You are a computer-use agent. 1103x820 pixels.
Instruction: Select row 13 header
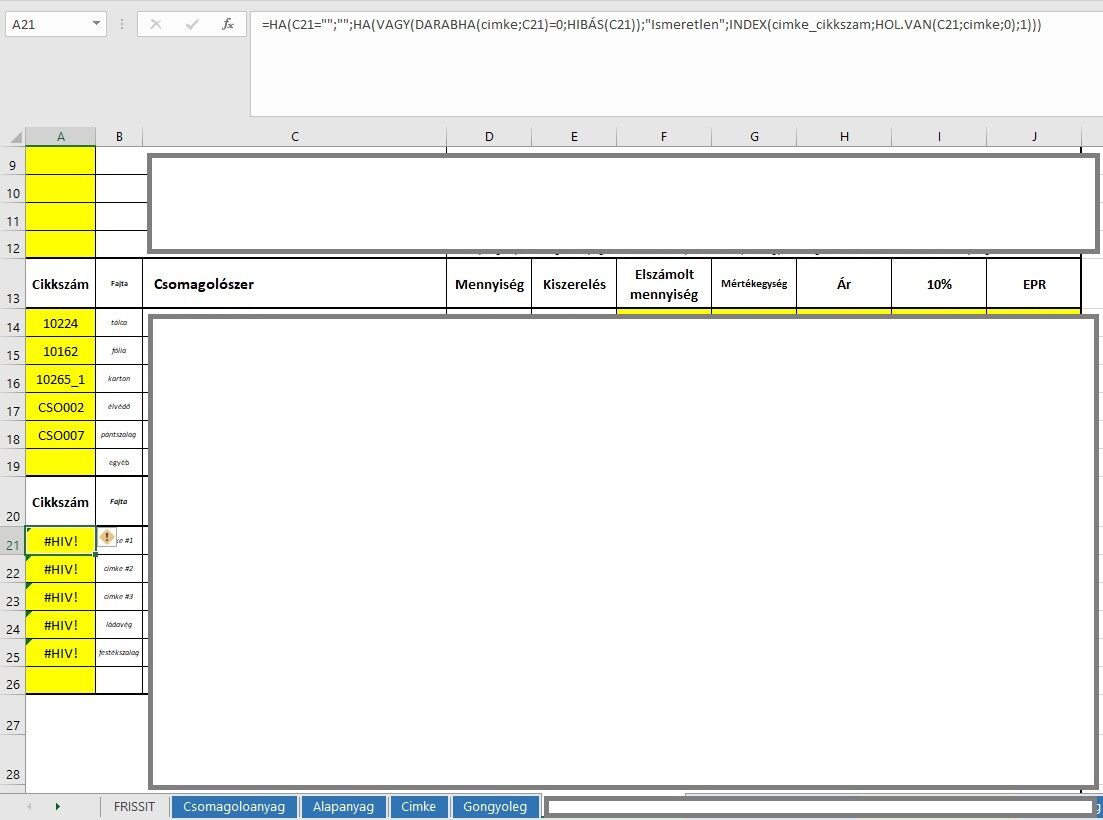[13, 283]
